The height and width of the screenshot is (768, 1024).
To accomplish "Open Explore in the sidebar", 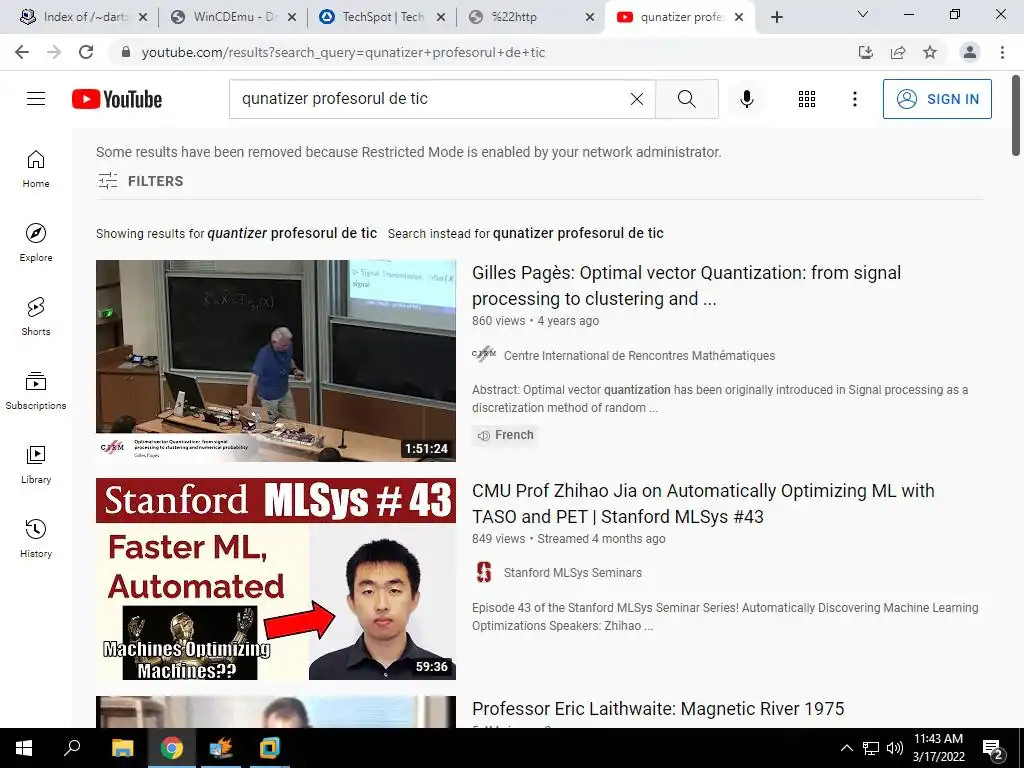I will (36, 242).
